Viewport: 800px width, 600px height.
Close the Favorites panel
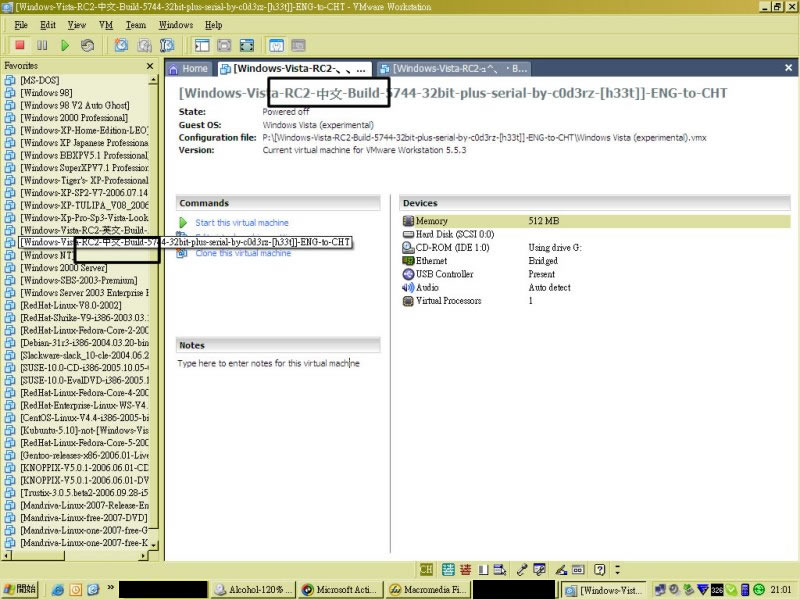tap(149, 66)
